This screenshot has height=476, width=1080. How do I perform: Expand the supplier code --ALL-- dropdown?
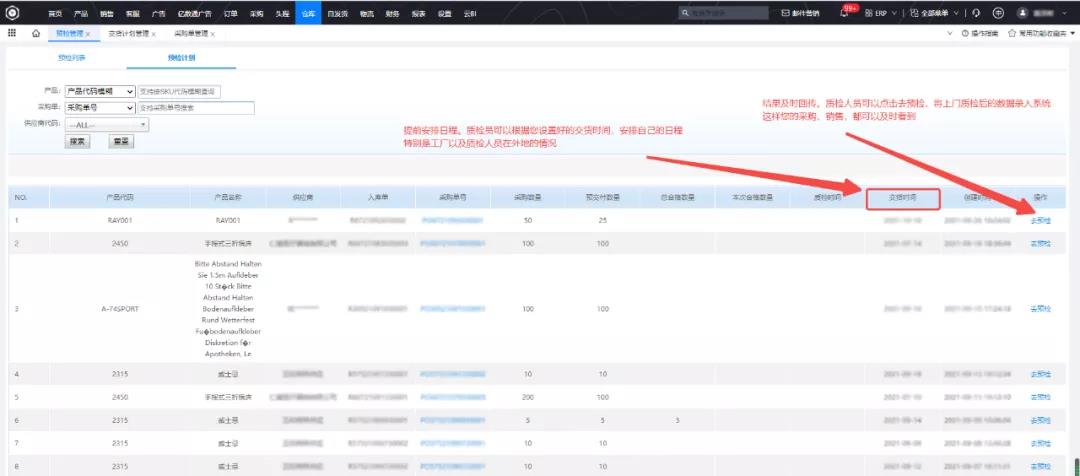107,124
